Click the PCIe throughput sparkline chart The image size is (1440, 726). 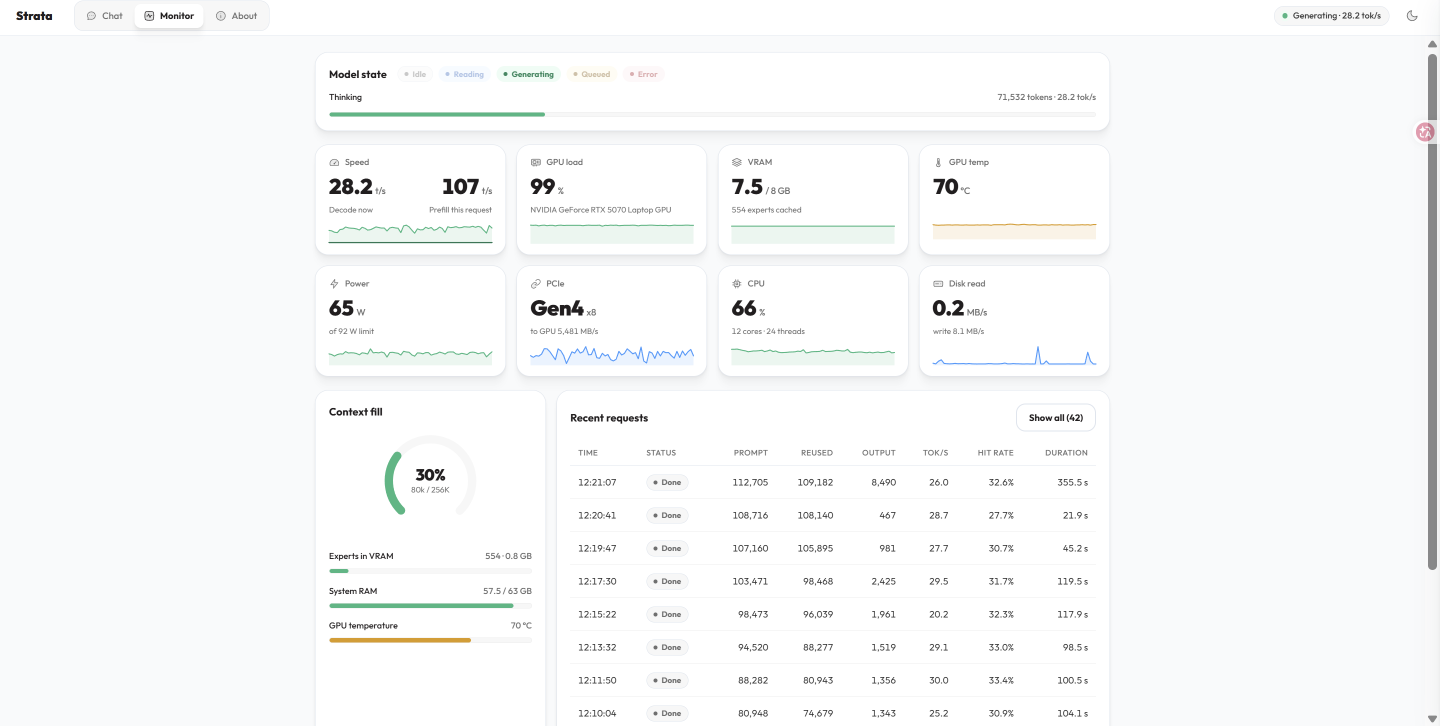click(611, 355)
